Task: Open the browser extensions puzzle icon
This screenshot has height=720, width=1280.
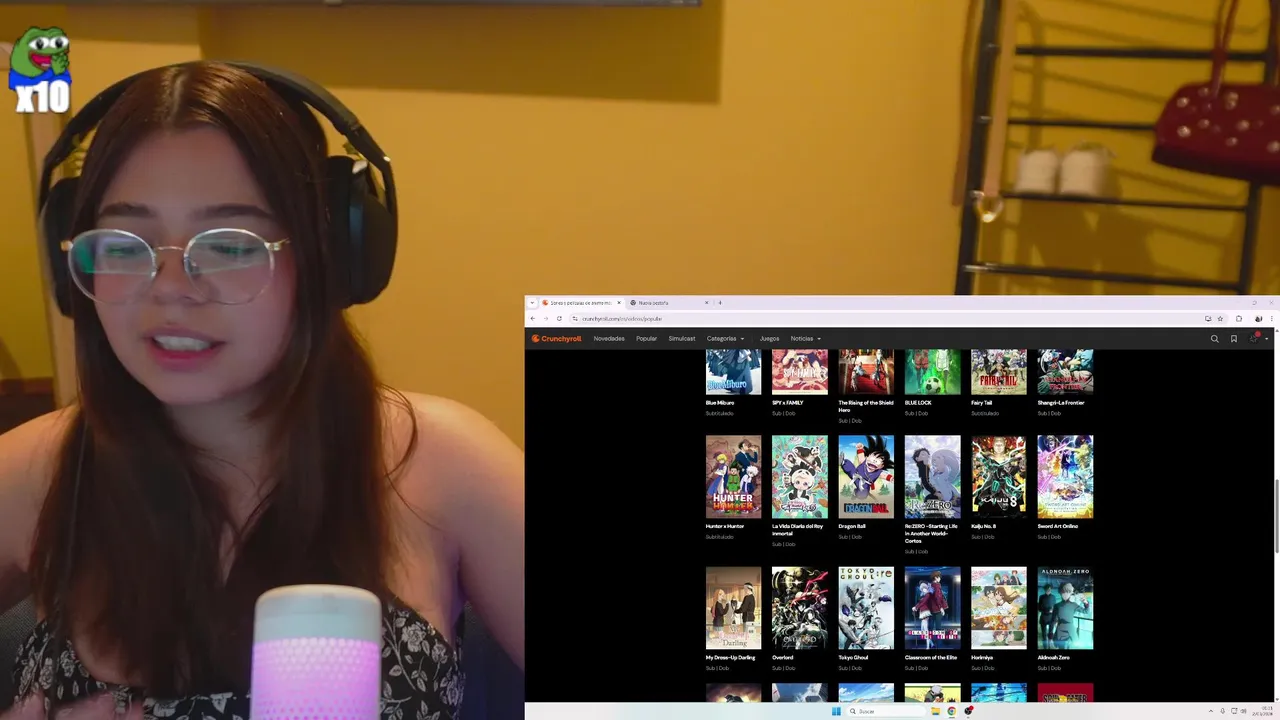Action: point(1239,318)
